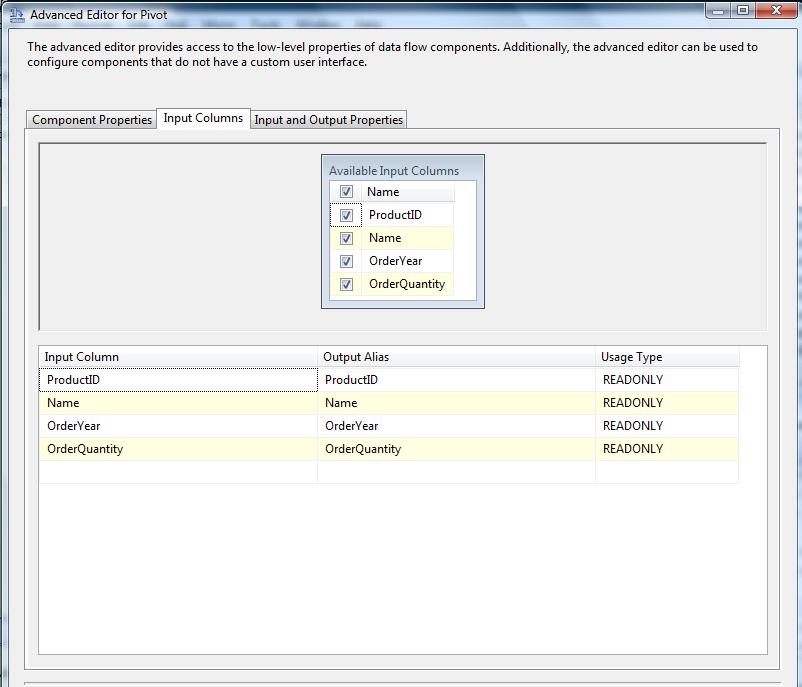Maximize the Advanced Editor window

743,11
